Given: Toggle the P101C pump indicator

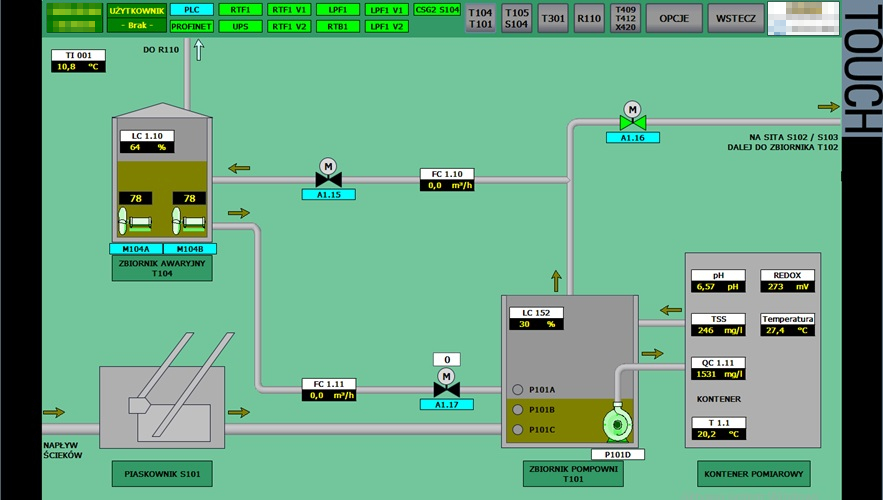Looking at the screenshot, I should 517,430.
